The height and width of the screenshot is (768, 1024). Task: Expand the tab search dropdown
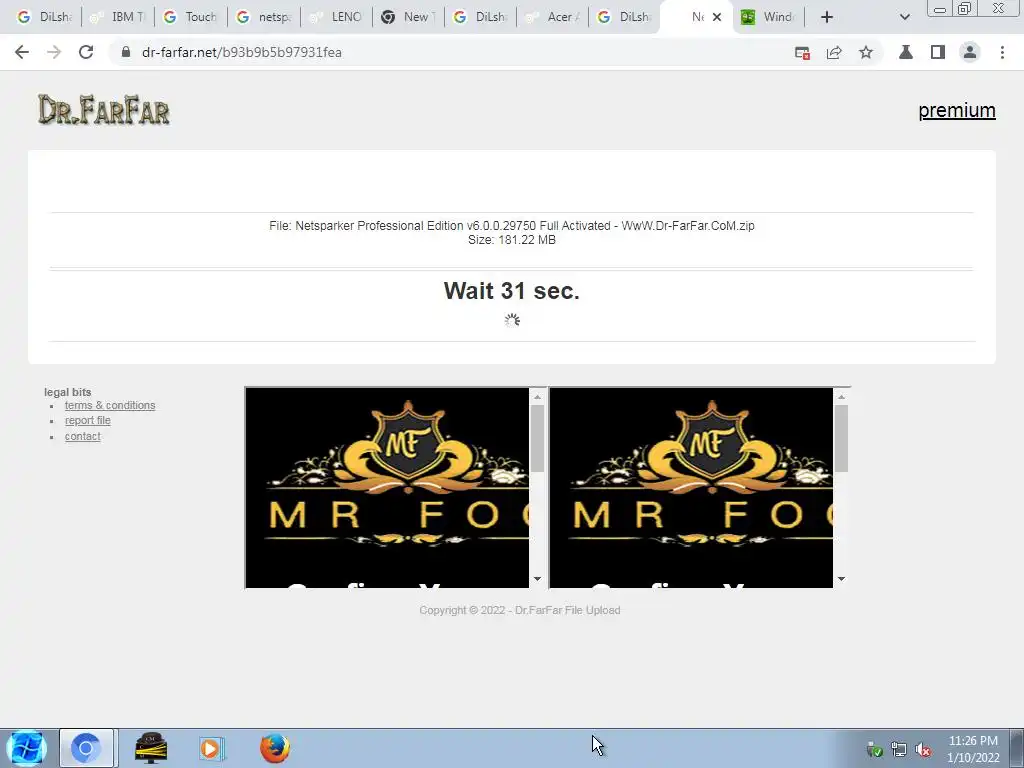point(904,17)
